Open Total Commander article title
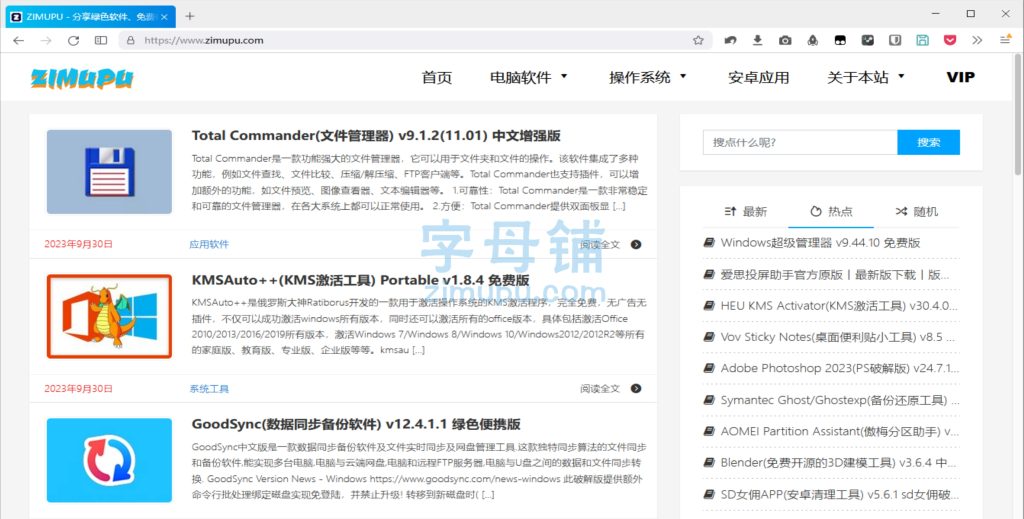Screen dimensions: 1024x519 [x=376, y=136]
